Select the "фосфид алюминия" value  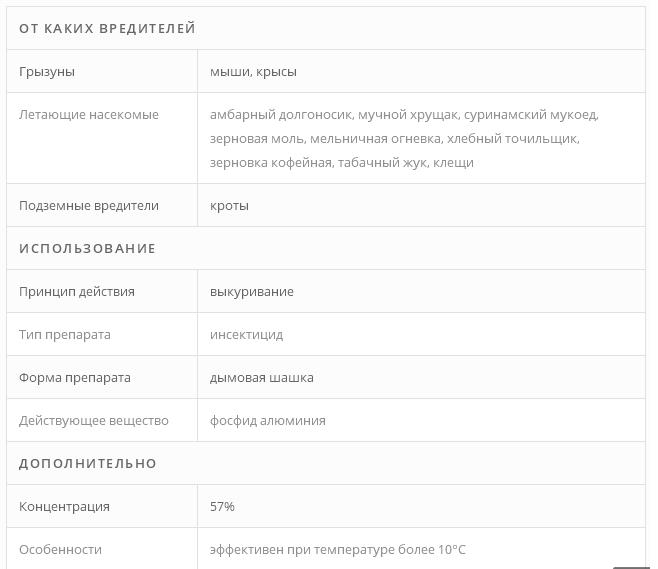click(x=268, y=420)
